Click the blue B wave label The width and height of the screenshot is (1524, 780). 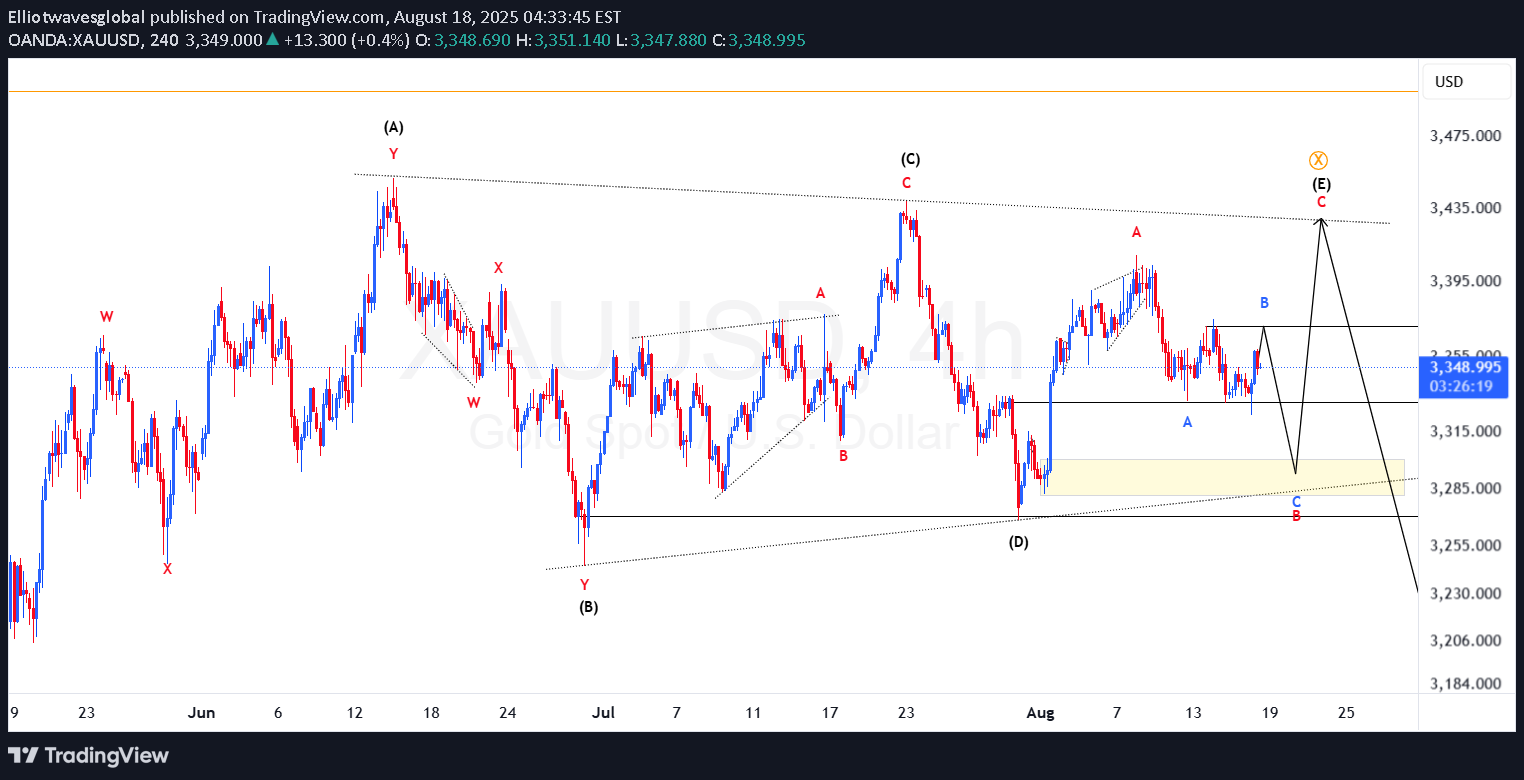[x=1264, y=302]
